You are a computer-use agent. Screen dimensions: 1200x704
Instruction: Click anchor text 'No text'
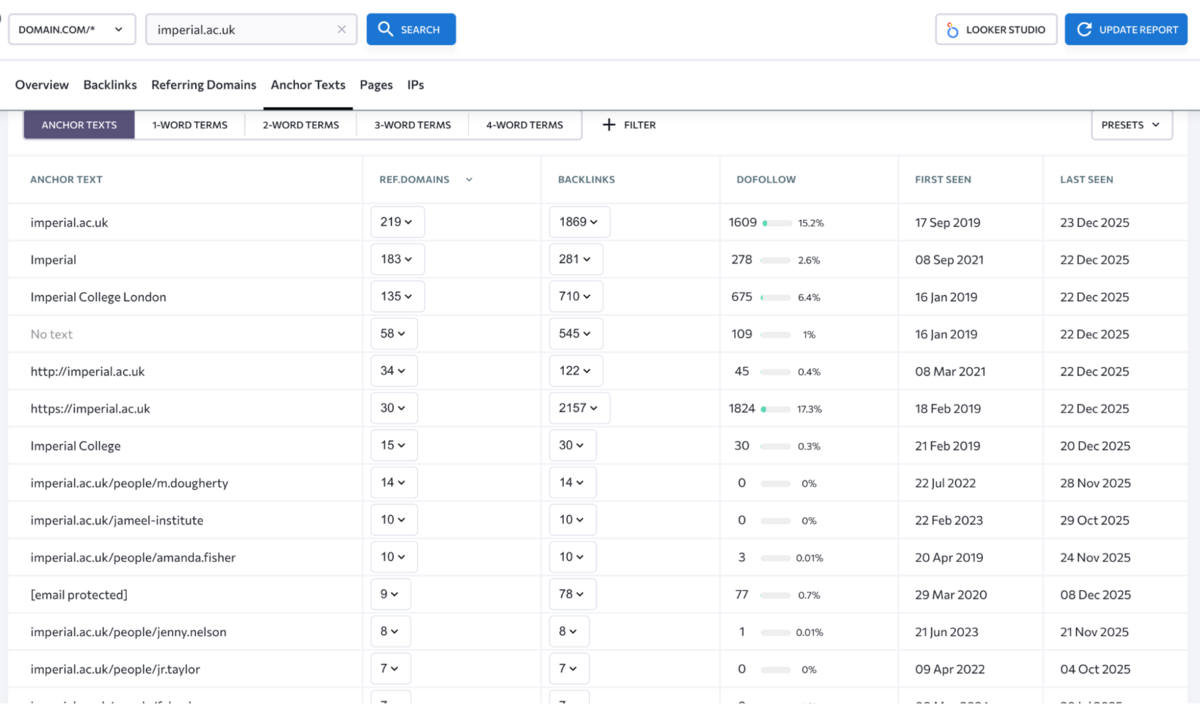51,334
